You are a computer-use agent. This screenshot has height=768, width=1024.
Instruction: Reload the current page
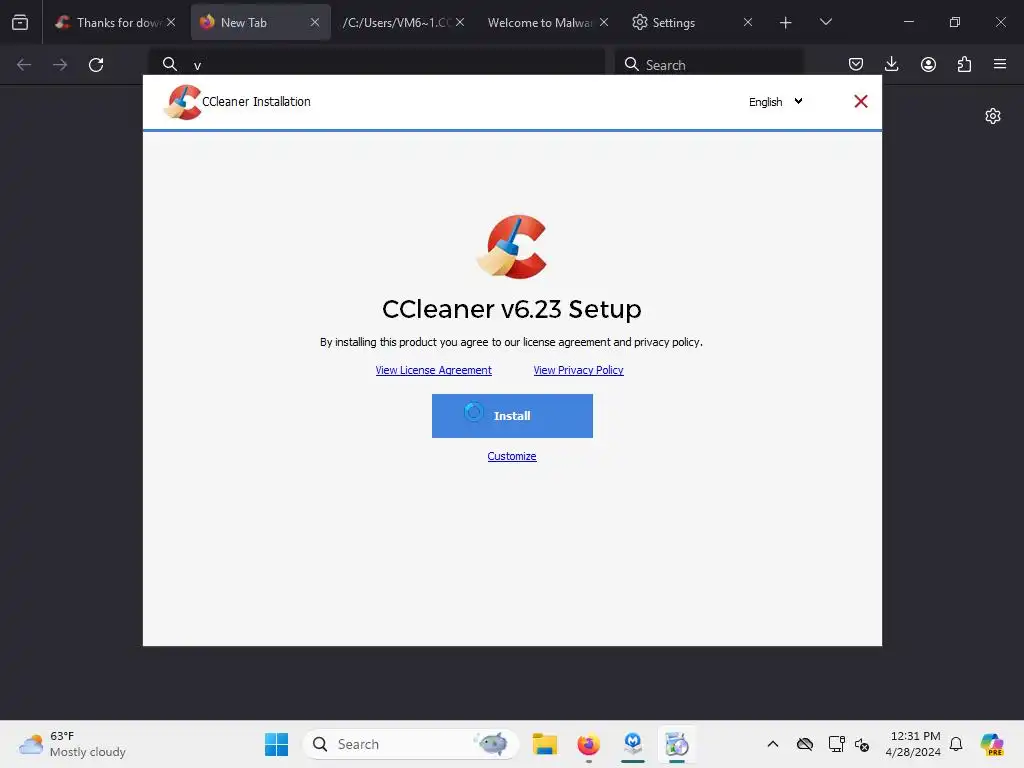click(96, 64)
